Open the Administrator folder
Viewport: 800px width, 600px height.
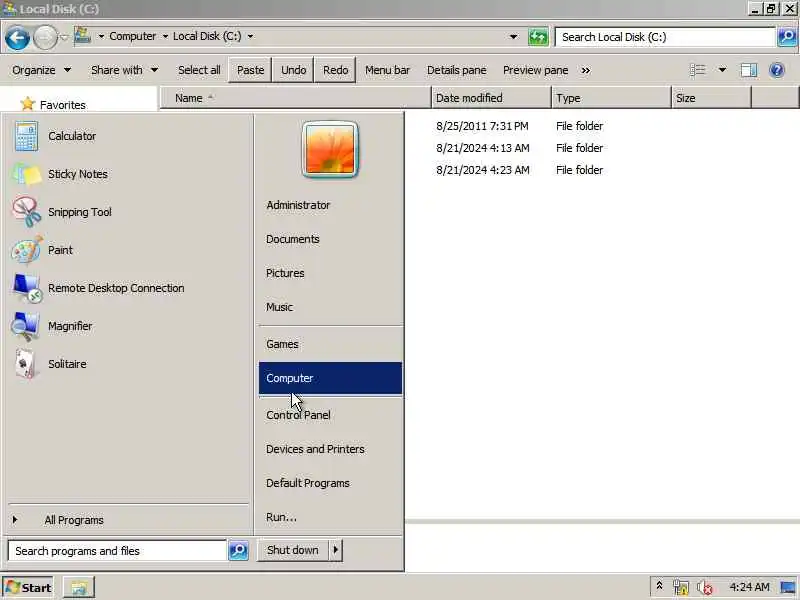(330, 205)
